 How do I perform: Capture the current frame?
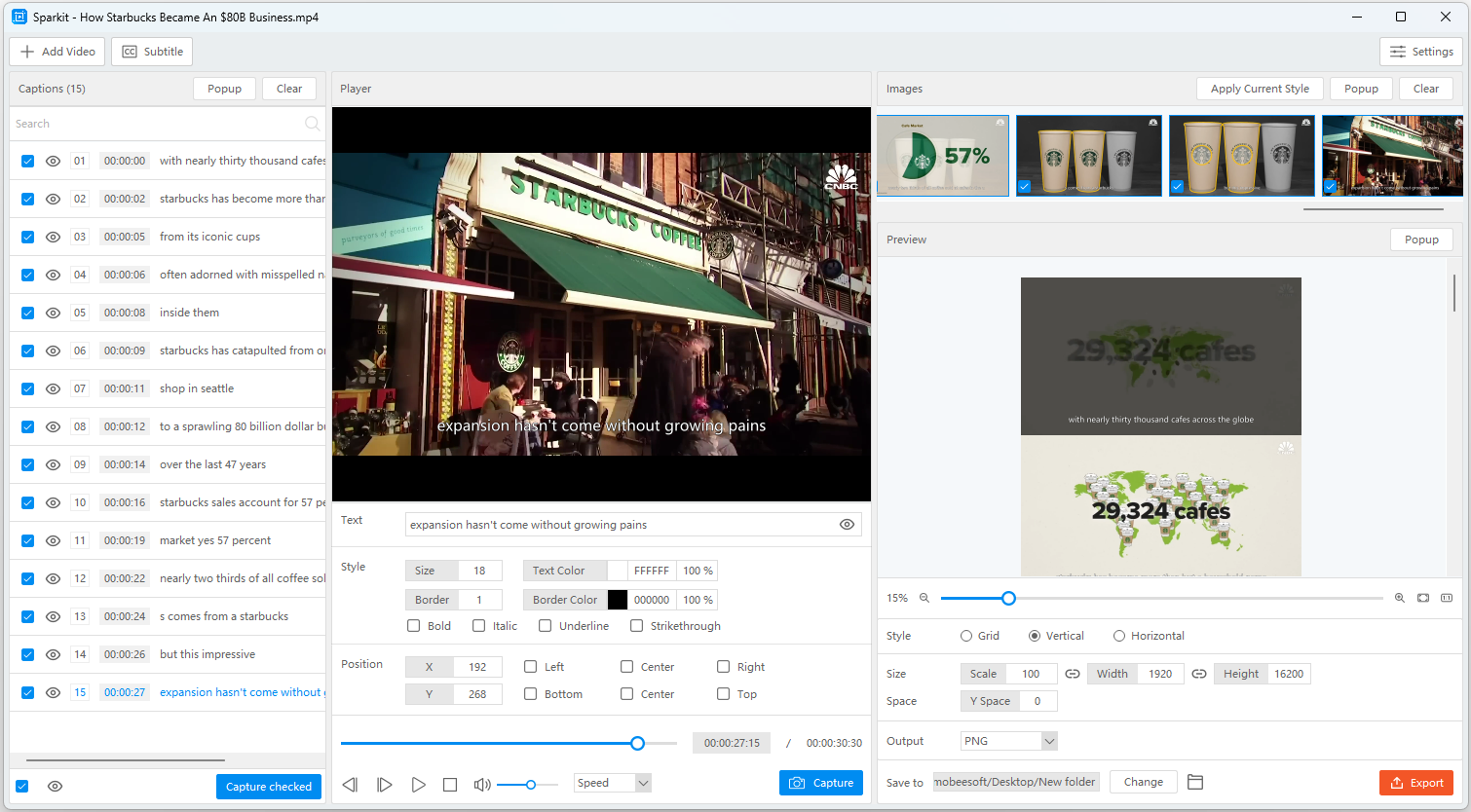click(x=821, y=783)
